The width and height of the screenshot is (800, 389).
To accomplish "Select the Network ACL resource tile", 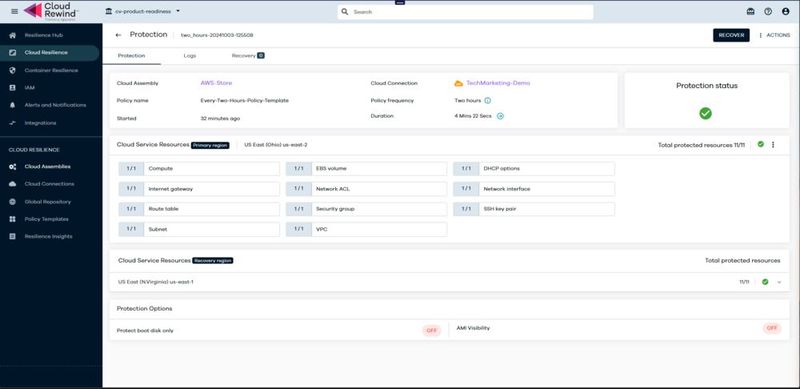I will pos(366,189).
